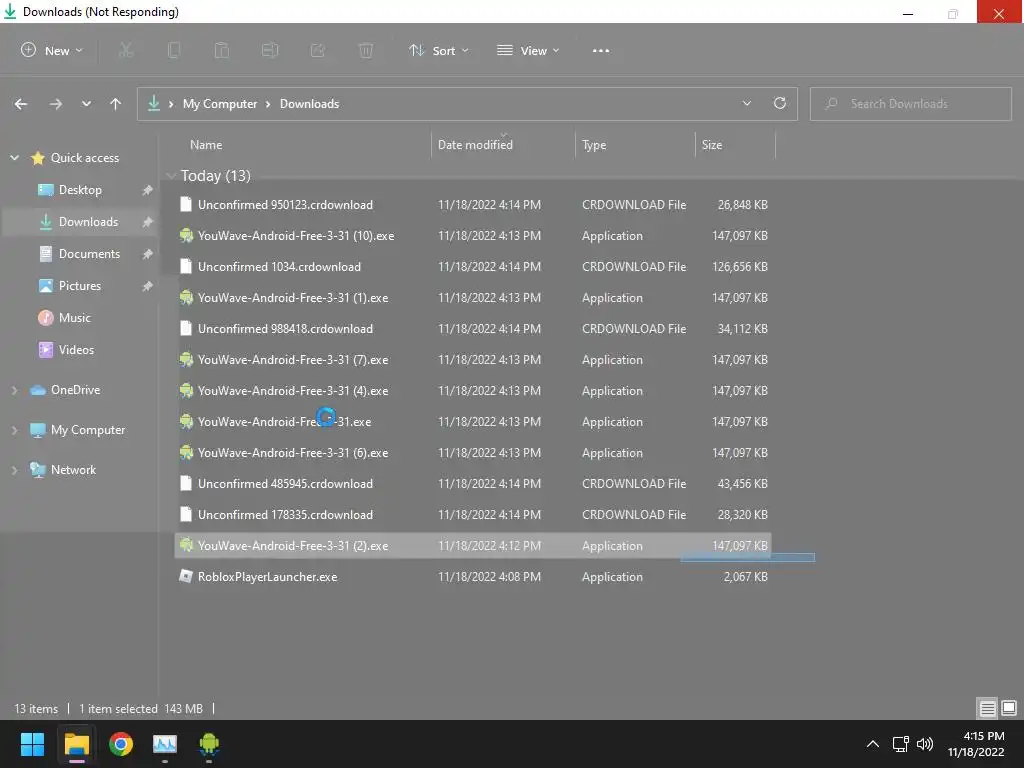
Task: Select YouWave-Android-Free-3-31 (4).exe
Action: [473, 391]
